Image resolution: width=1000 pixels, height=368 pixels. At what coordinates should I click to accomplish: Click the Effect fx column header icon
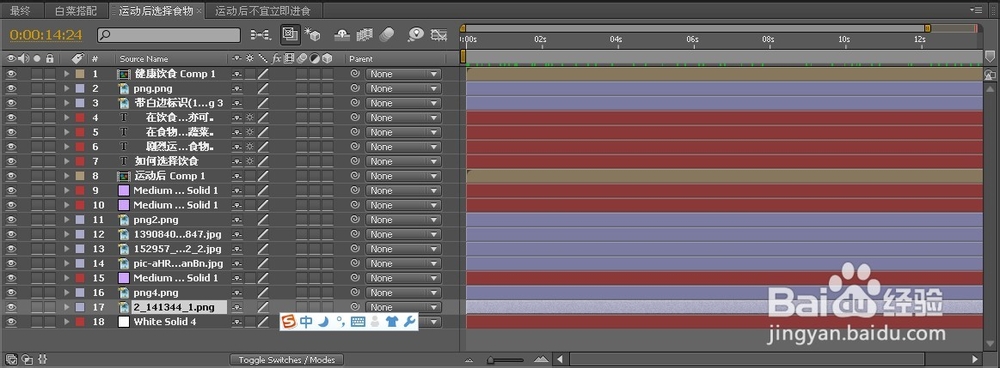[x=277, y=59]
